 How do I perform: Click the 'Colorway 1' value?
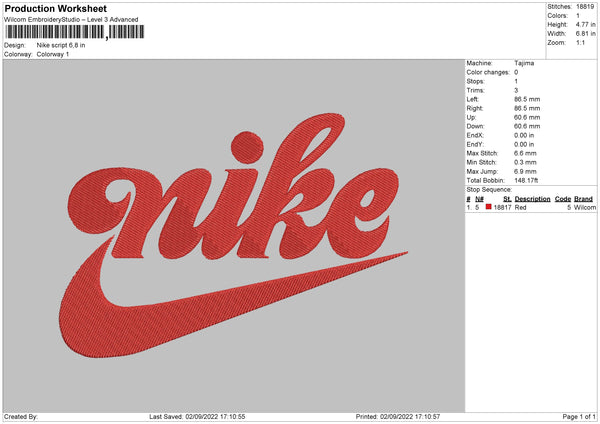click(53, 54)
